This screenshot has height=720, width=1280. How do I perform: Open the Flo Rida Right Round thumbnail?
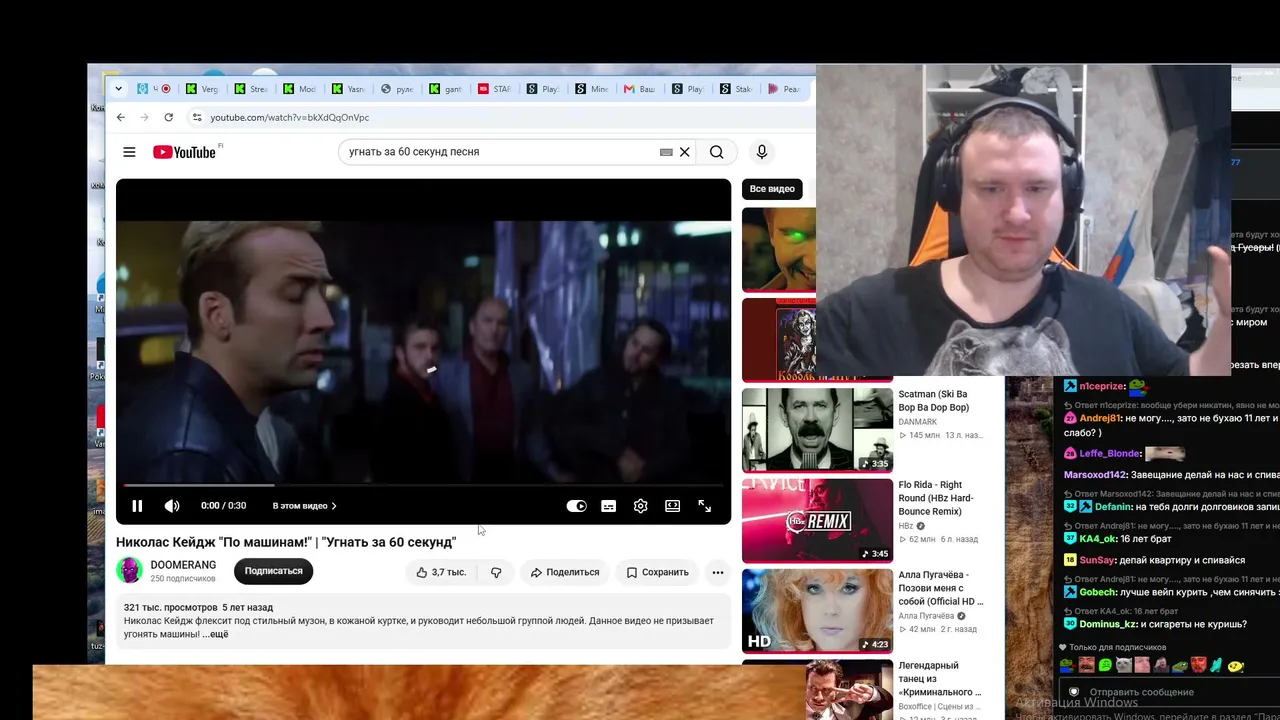click(817, 521)
